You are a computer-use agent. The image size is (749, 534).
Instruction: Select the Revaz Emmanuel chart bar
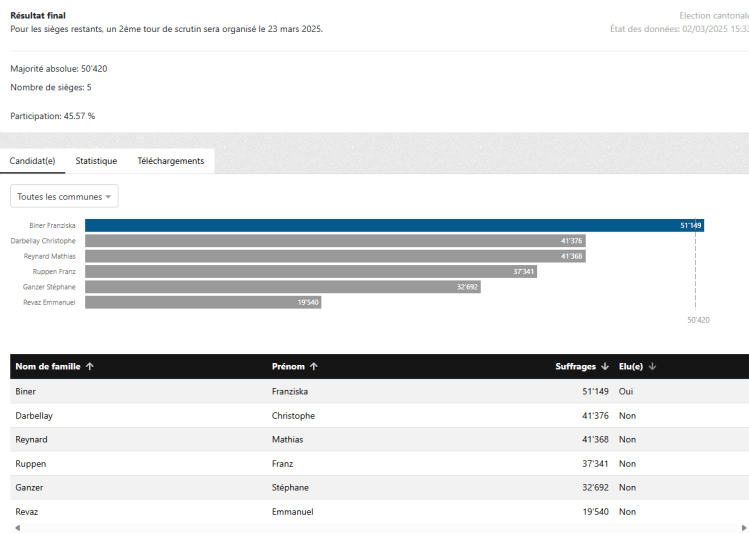203,302
